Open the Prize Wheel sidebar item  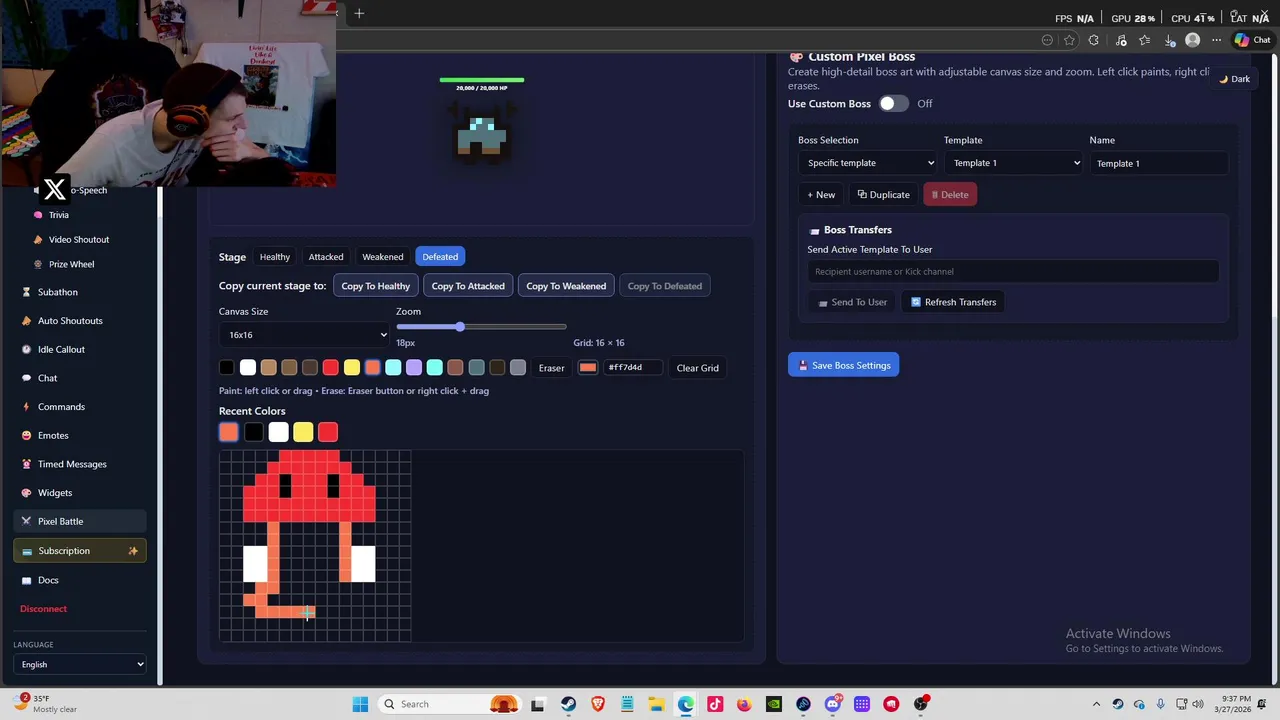(71, 264)
